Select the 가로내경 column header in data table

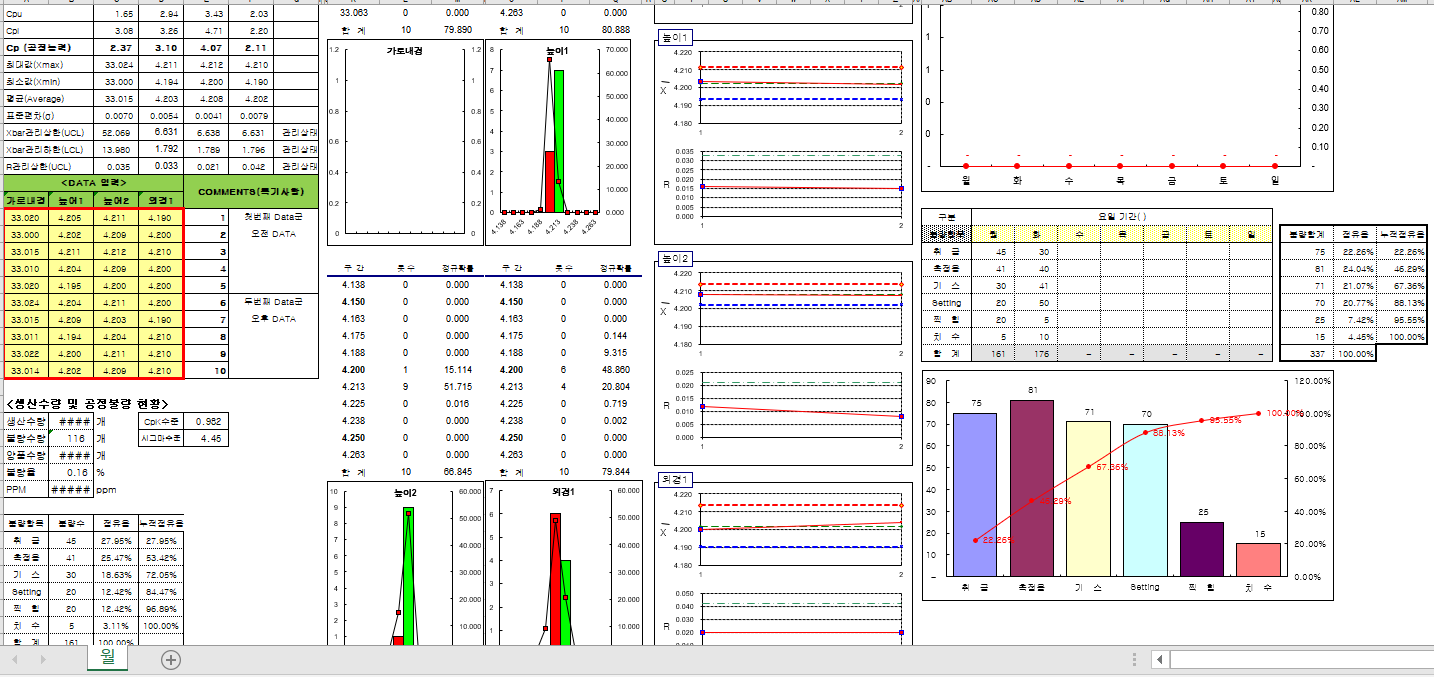click(x=25, y=200)
